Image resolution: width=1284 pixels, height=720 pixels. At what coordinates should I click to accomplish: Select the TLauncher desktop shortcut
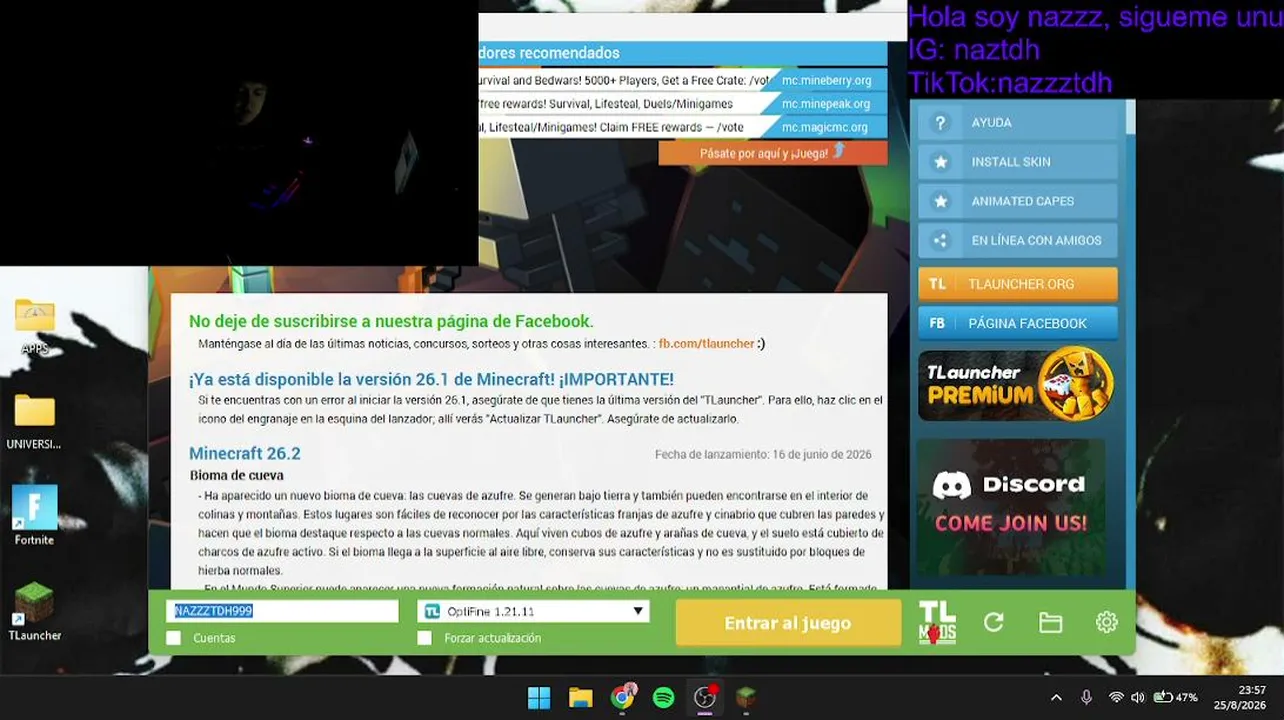tap(35, 611)
